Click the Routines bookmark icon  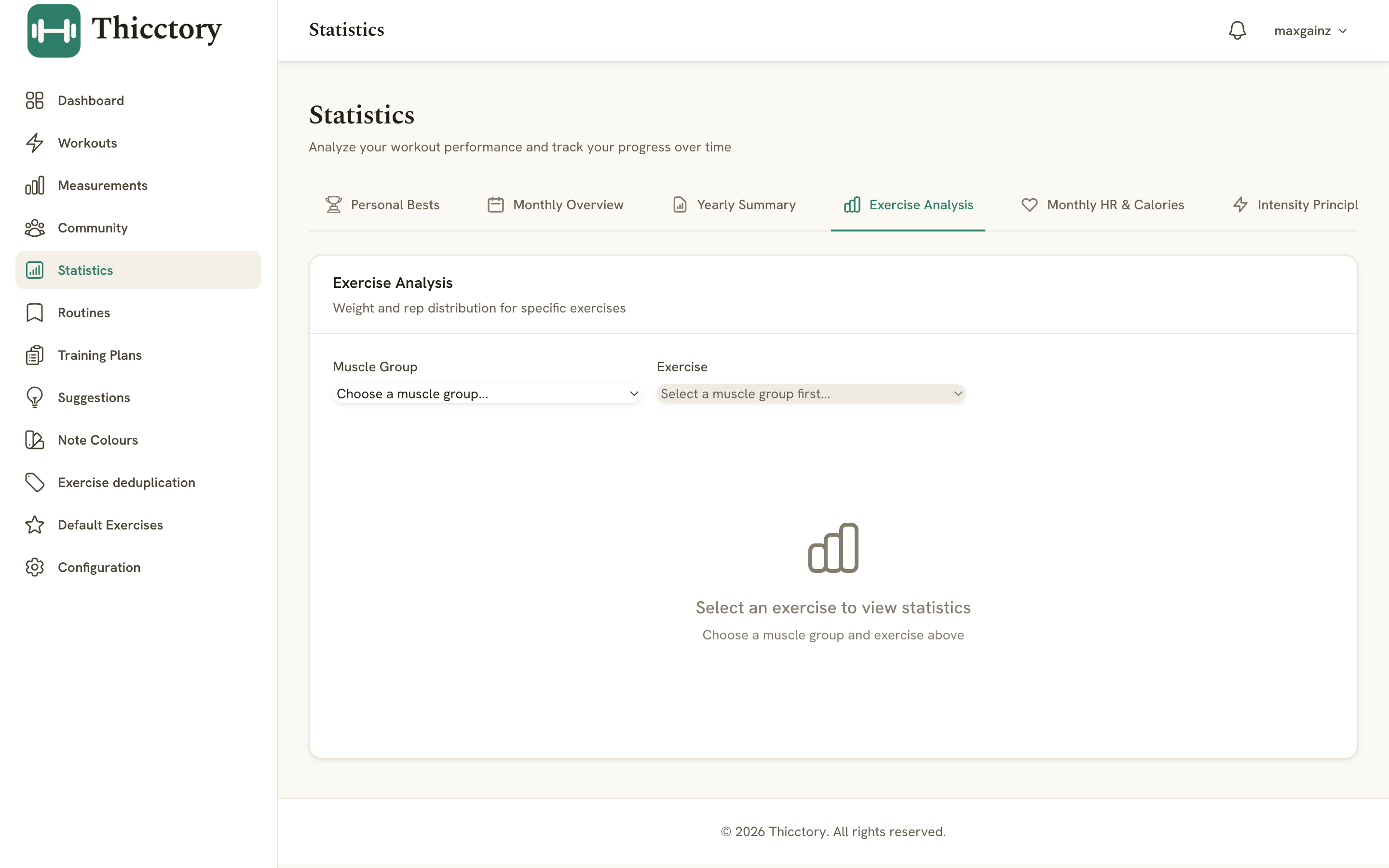(34, 313)
